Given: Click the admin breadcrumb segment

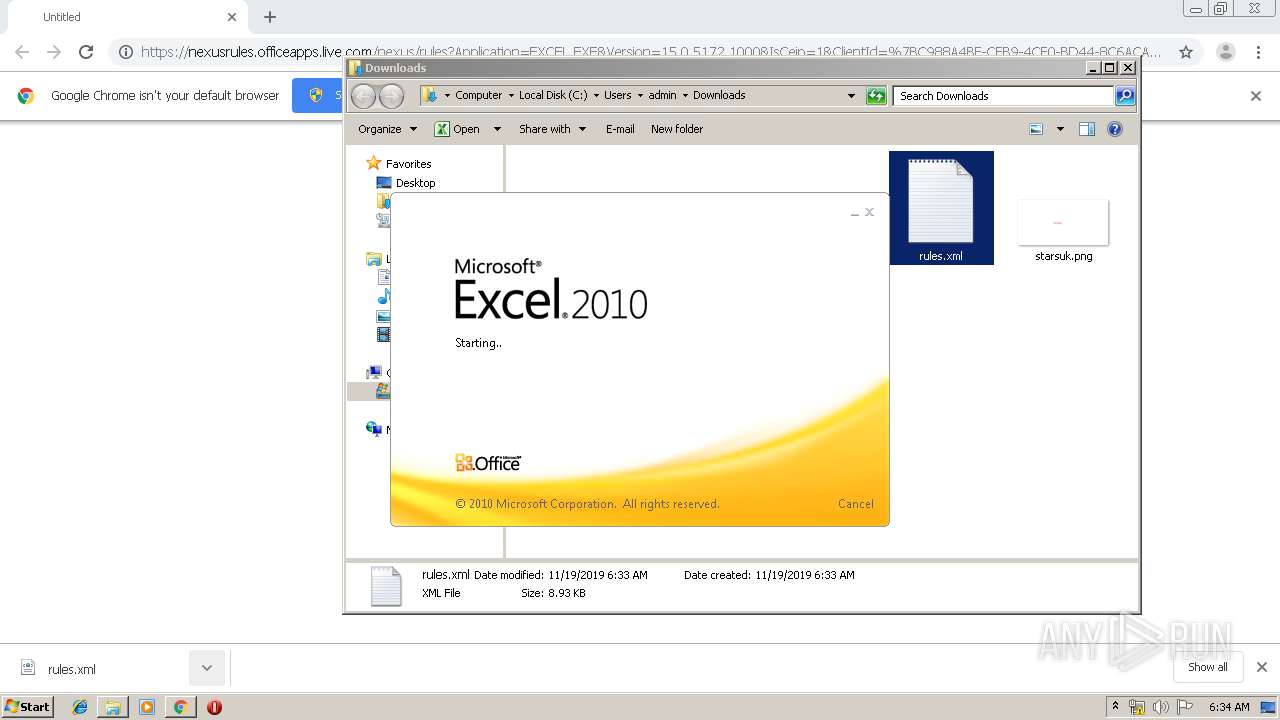Looking at the screenshot, I should [662, 96].
